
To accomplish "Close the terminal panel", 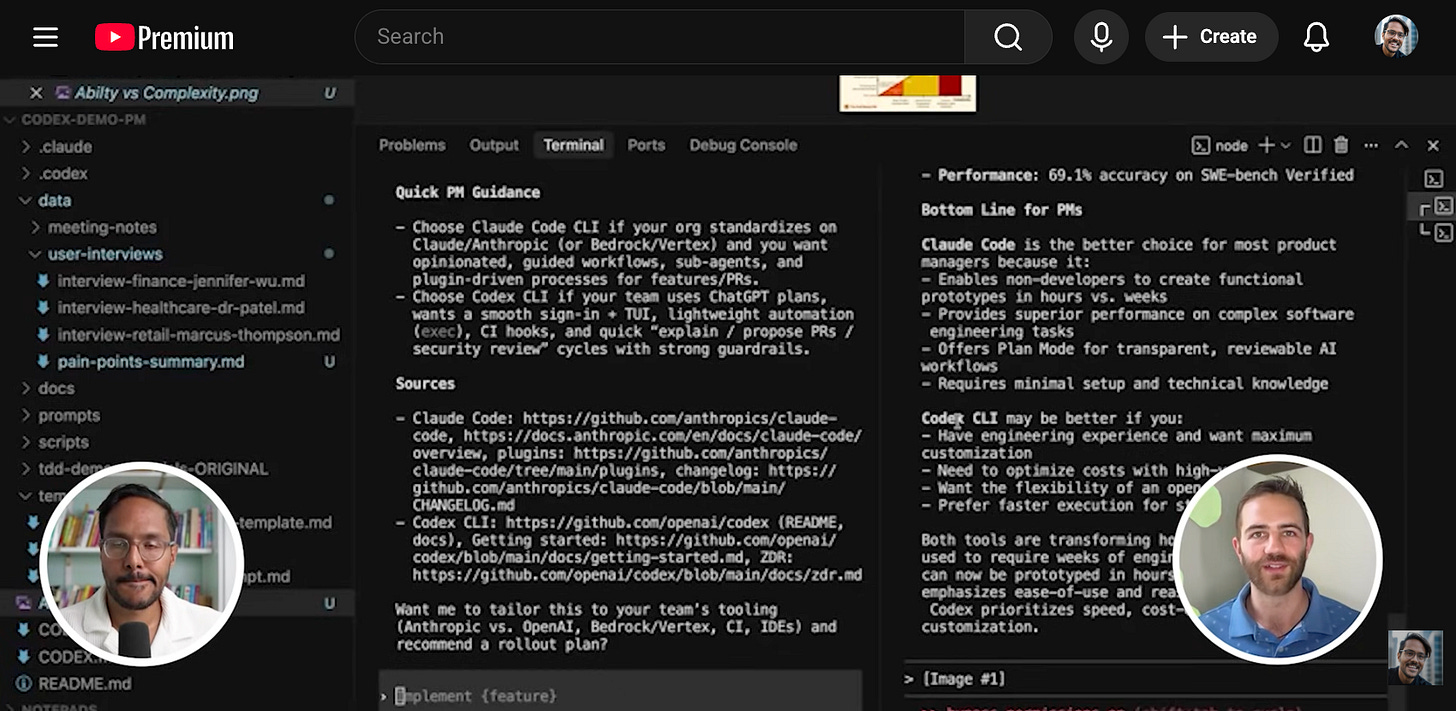I will click(1433, 146).
